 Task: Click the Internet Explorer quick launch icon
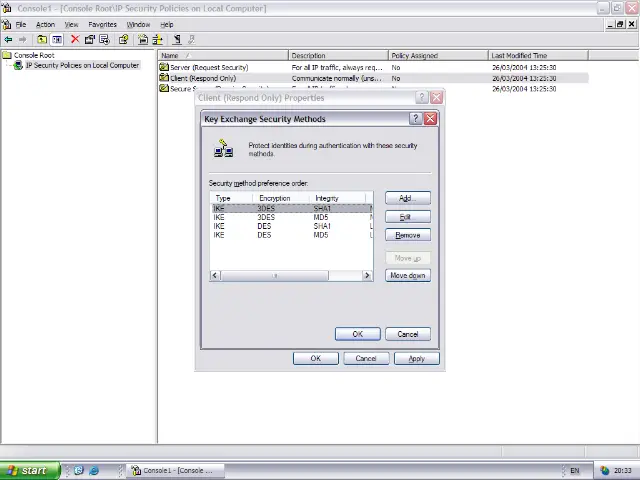pos(94,470)
